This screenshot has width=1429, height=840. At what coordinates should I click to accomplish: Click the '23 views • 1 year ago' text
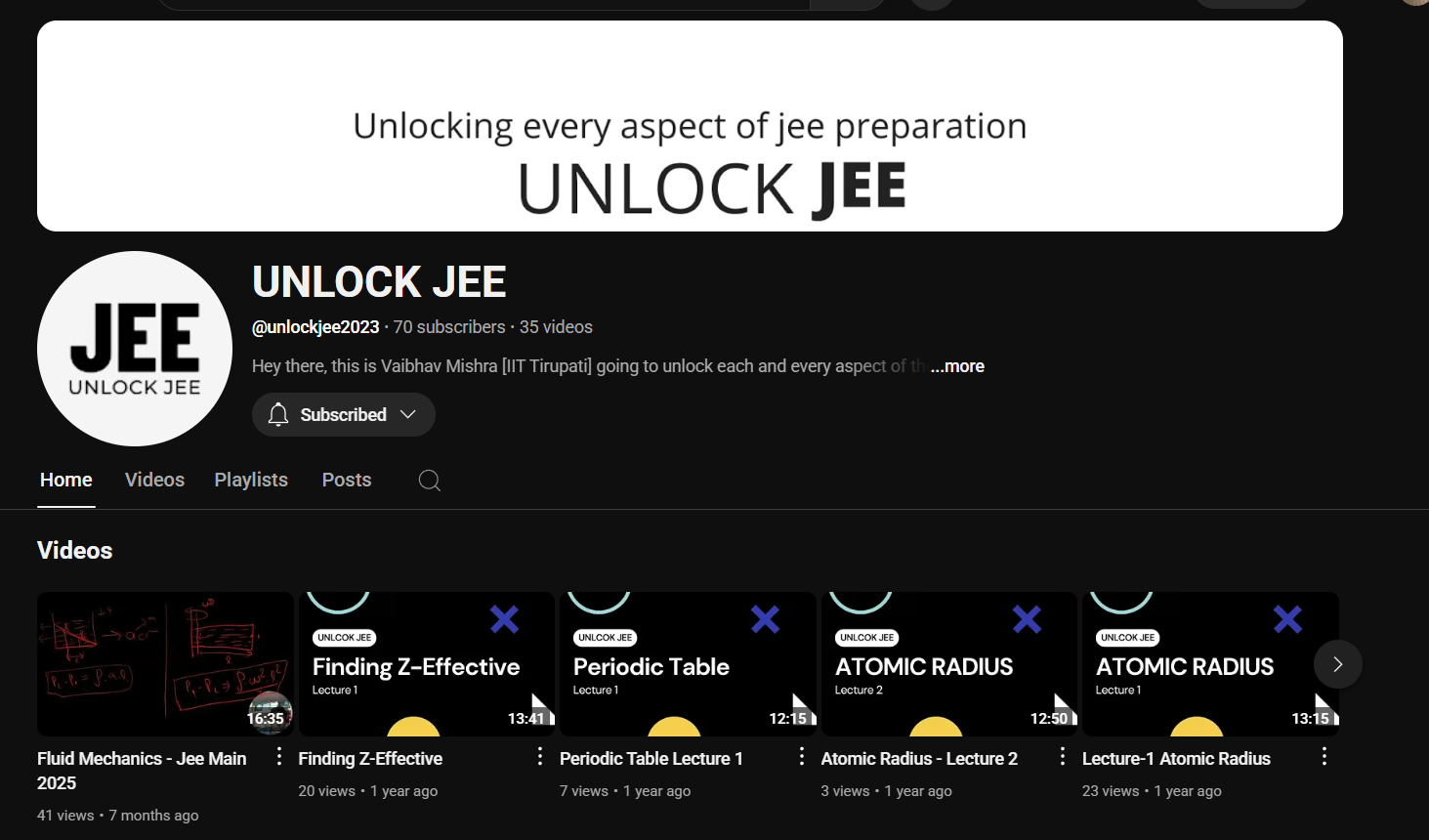(x=1152, y=791)
